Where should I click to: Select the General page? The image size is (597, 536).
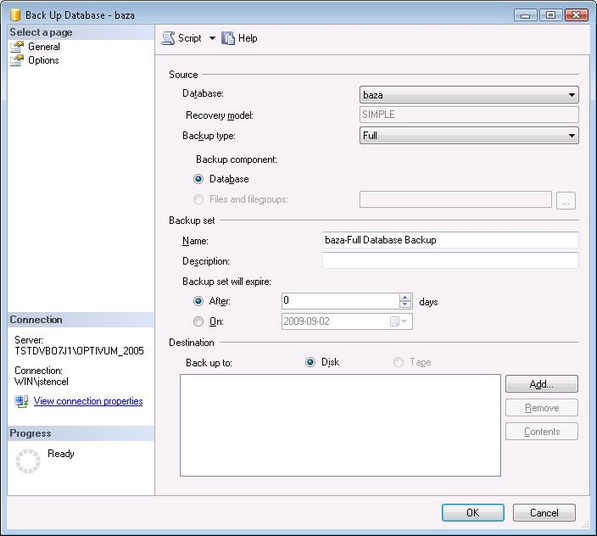pyautogui.click(x=44, y=46)
